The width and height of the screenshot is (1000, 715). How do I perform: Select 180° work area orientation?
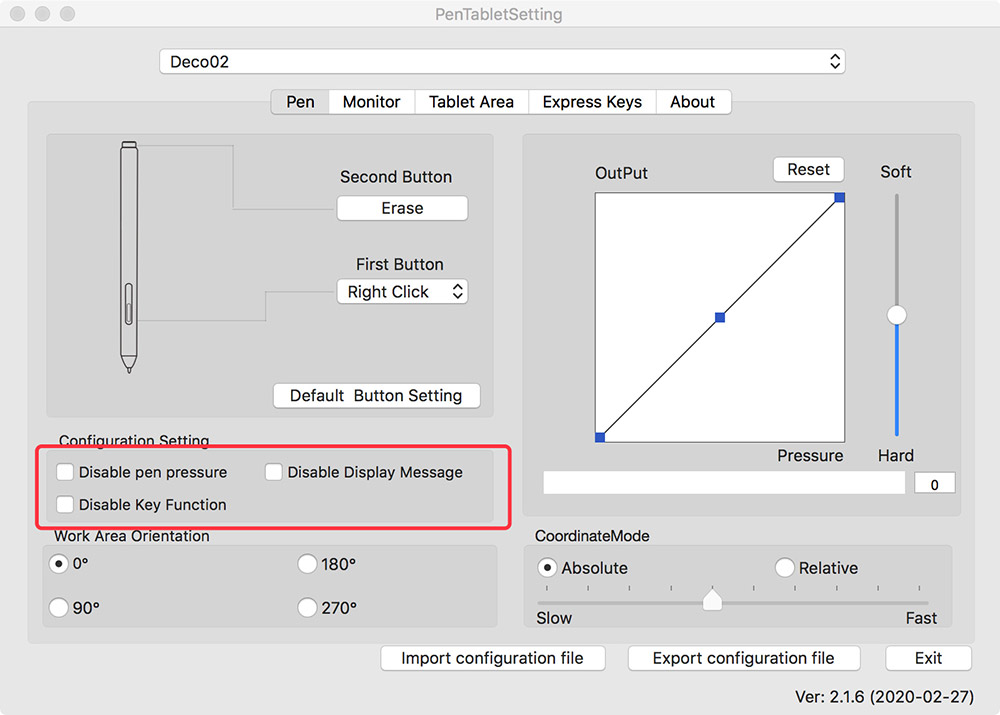point(307,564)
